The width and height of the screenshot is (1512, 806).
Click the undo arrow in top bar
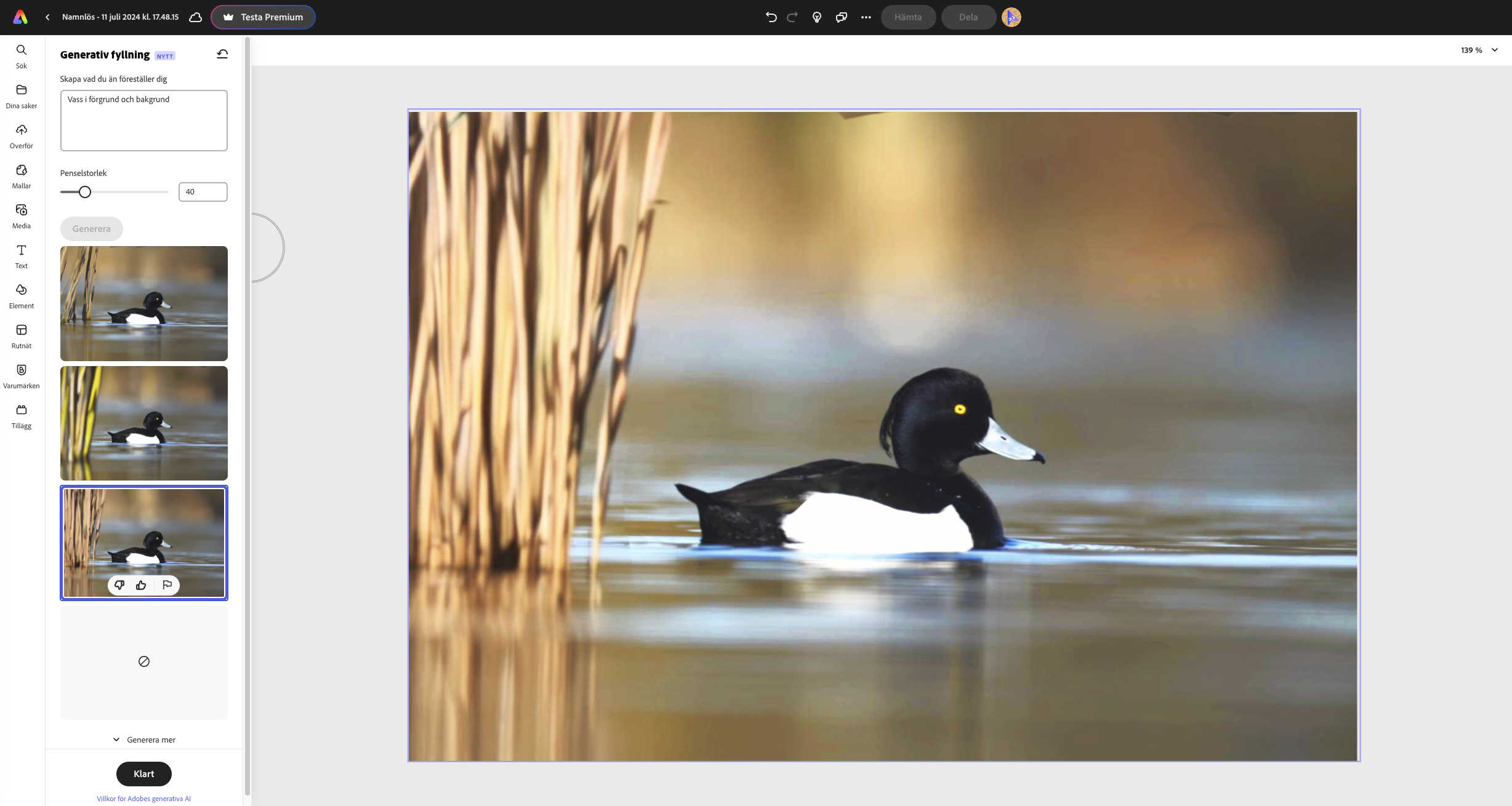pyautogui.click(x=771, y=17)
